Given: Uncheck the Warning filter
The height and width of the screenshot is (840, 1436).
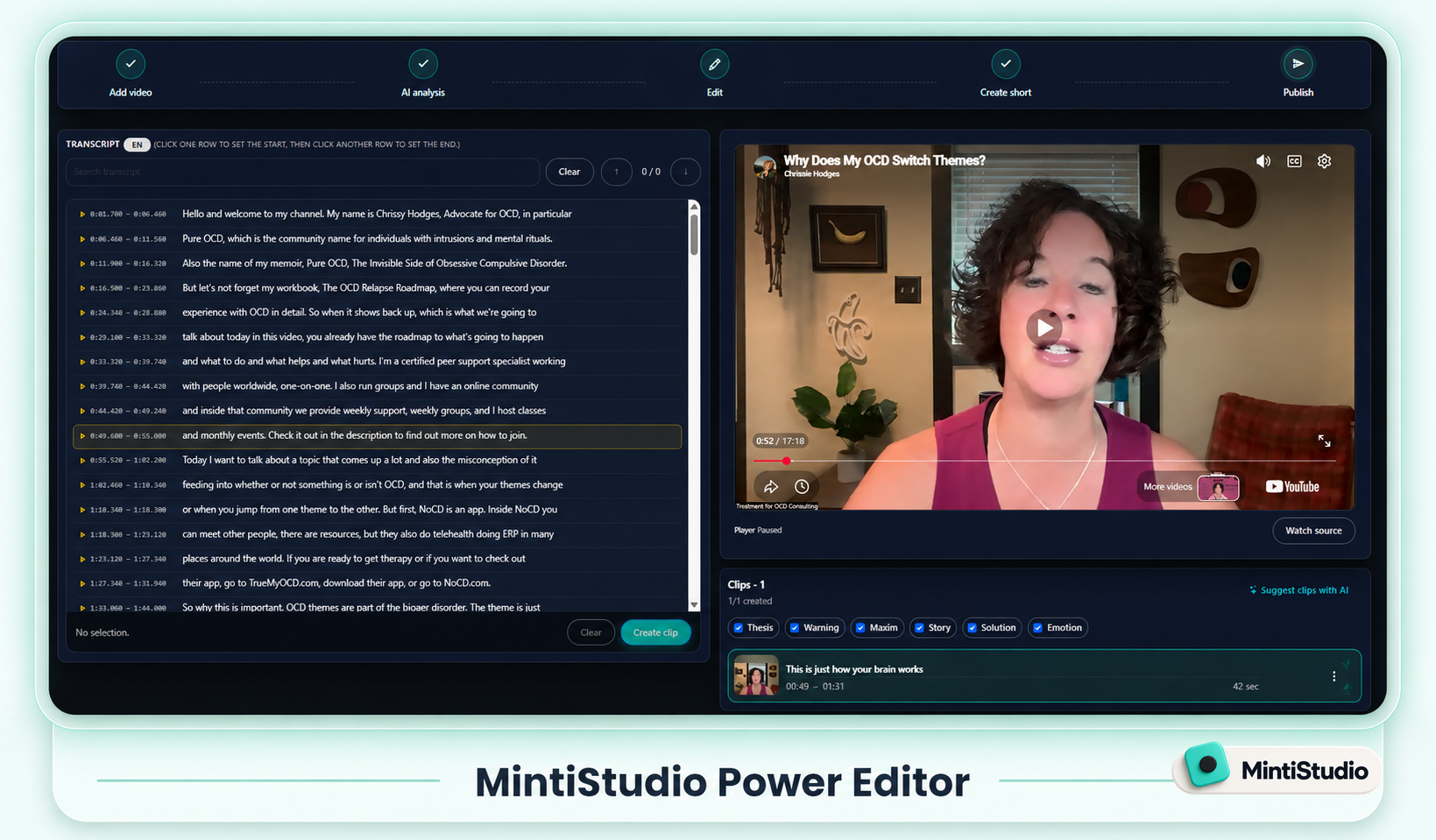Looking at the screenshot, I should click(795, 628).
